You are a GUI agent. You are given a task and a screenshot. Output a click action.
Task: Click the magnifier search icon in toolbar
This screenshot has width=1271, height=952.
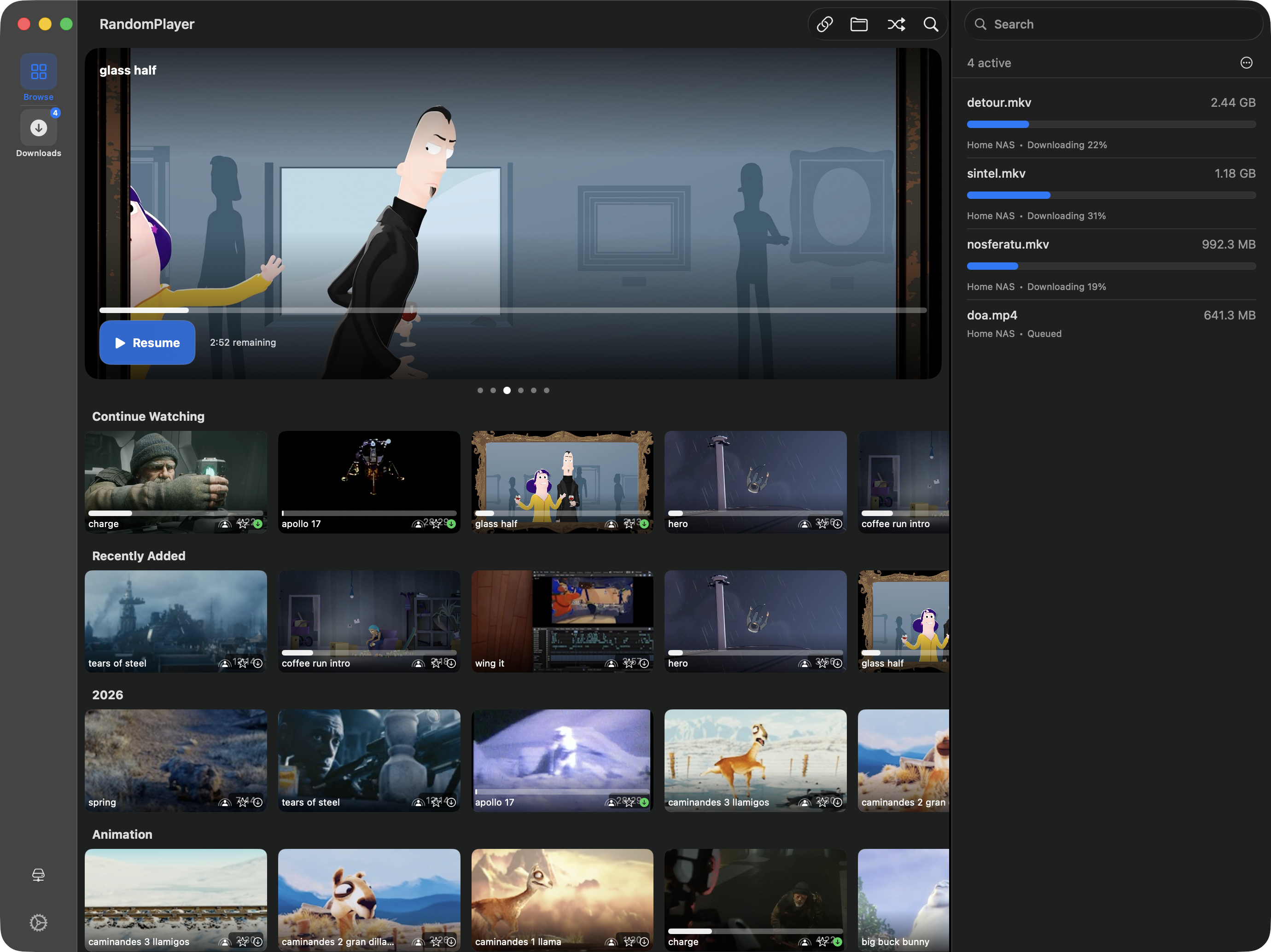(x=931, y=24)
